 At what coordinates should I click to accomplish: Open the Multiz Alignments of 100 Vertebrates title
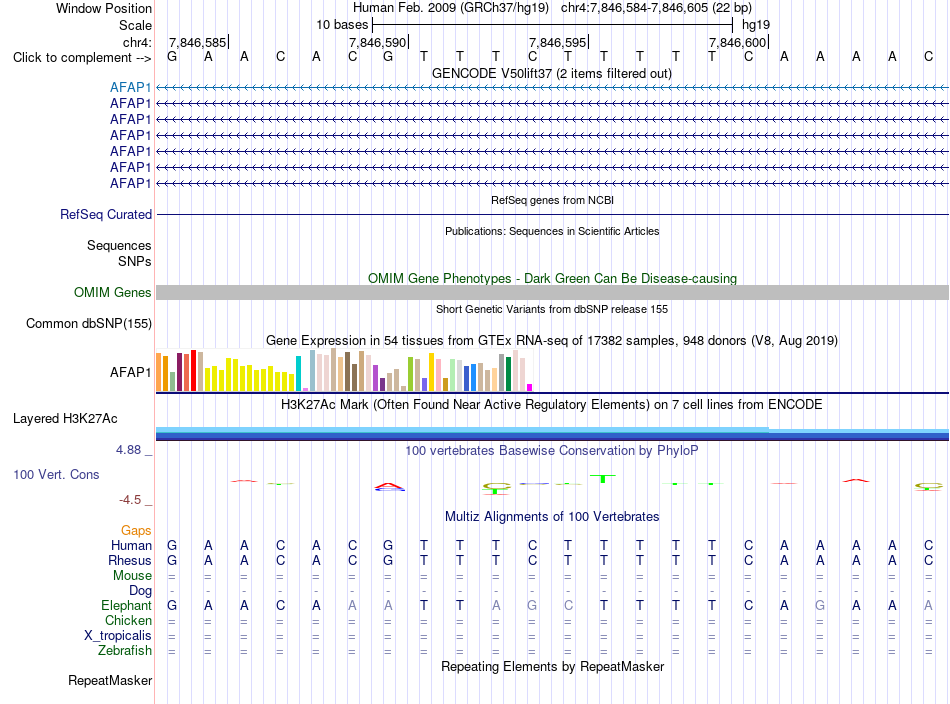552,517
